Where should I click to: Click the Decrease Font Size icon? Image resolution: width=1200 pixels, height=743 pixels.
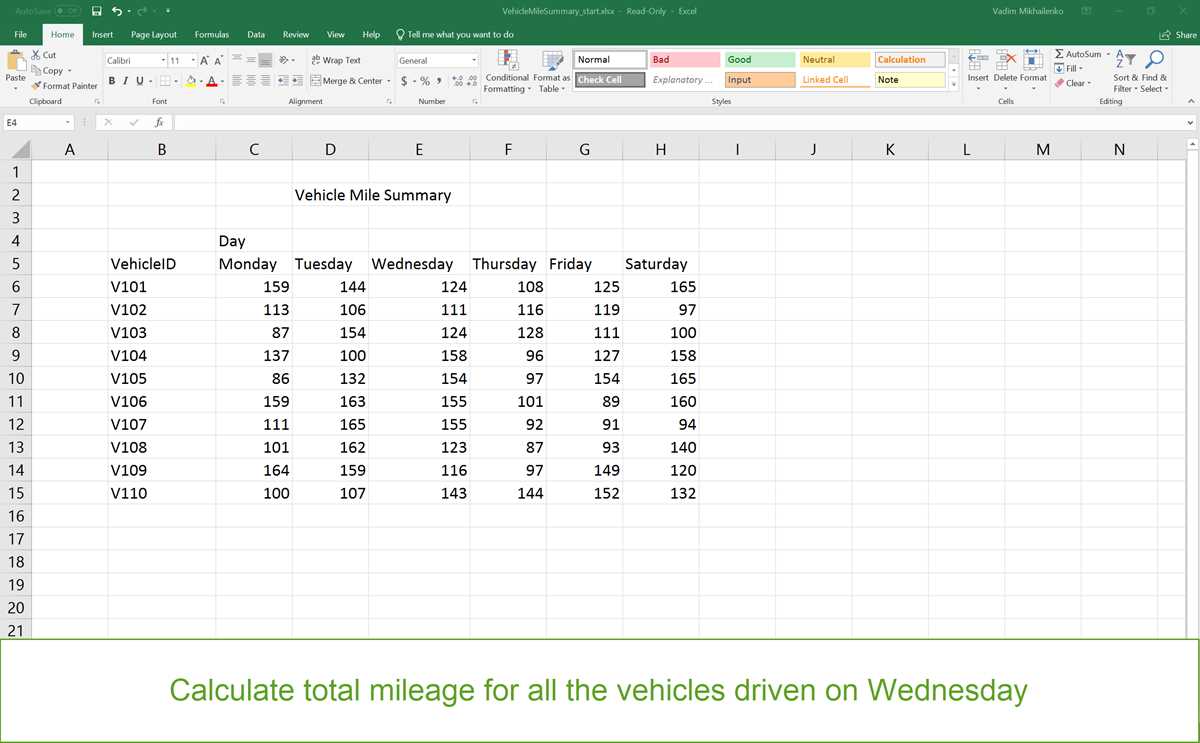pos(219,61)
